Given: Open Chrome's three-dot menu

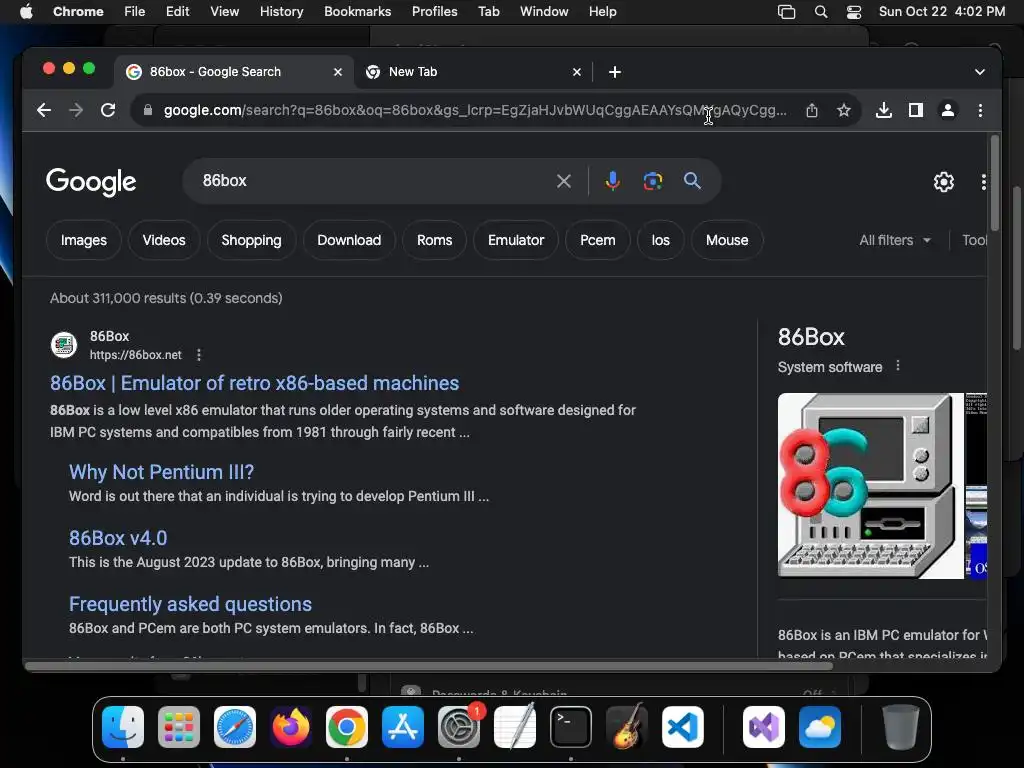Looking at the screenshot, I should [980, 110].
